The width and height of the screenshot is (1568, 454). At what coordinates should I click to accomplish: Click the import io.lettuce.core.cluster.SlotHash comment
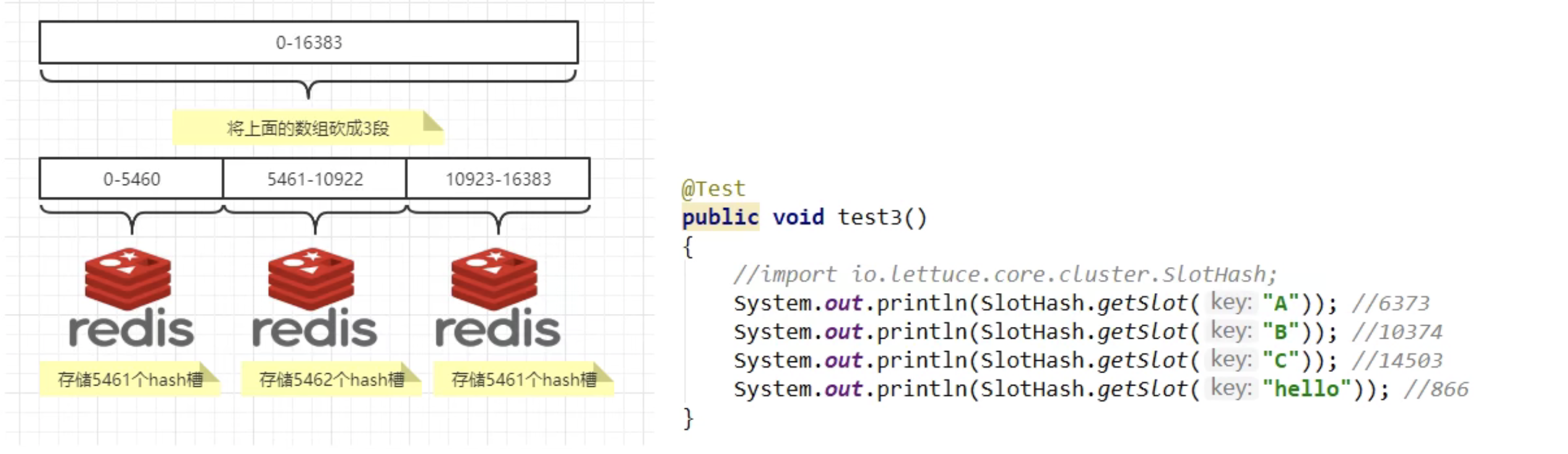pyautogui.click(x=1005, y=274)
